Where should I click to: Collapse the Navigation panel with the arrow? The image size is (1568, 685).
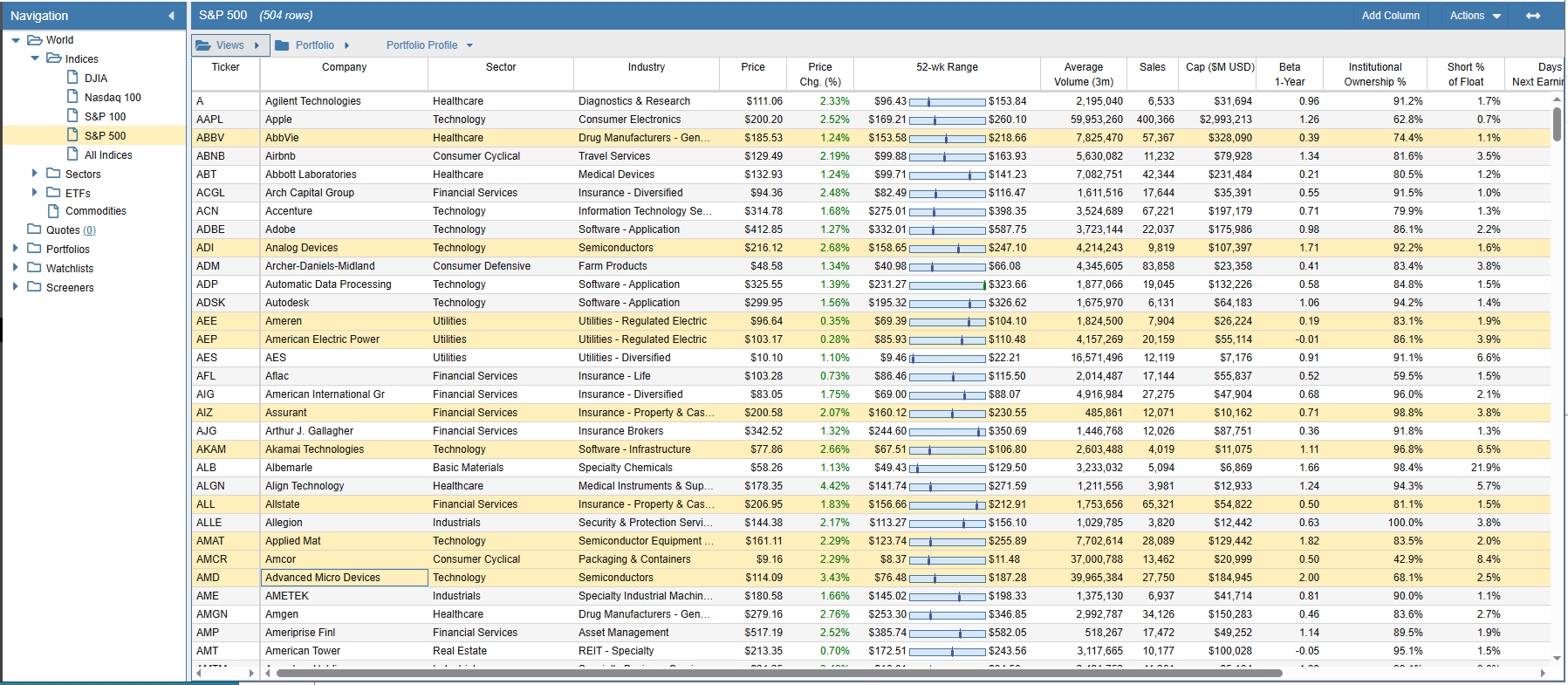(x=171, y=16)
